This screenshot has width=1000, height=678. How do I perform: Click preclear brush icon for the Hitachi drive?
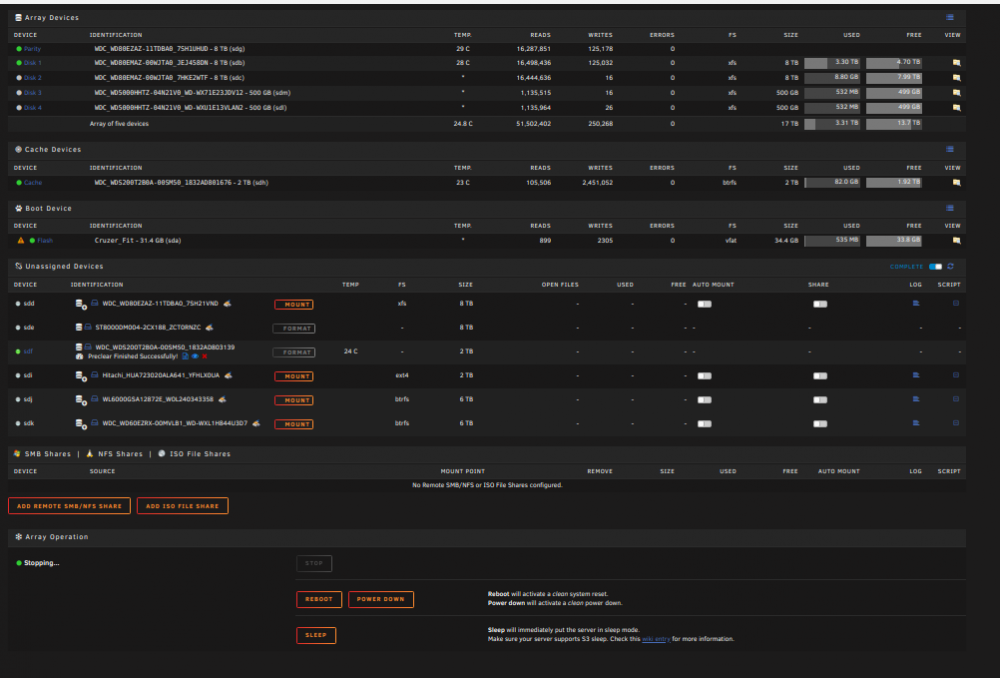[x=228, y=376]
